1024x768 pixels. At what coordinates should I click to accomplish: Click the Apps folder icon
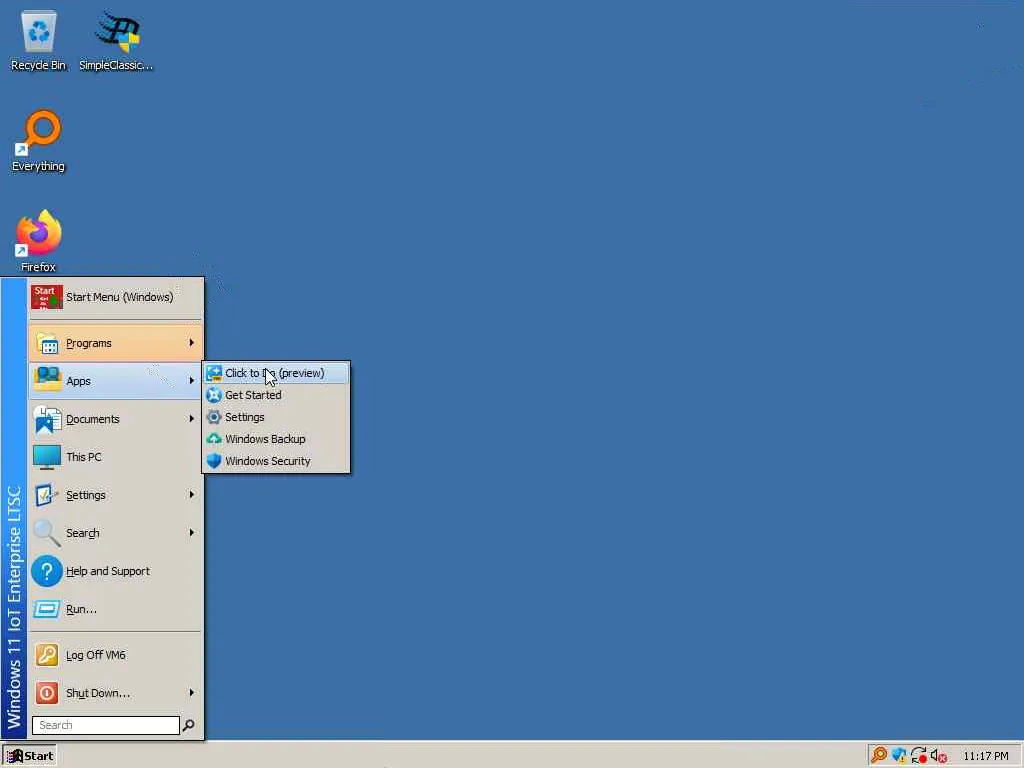pyautogui.click(x=46, y=380)
